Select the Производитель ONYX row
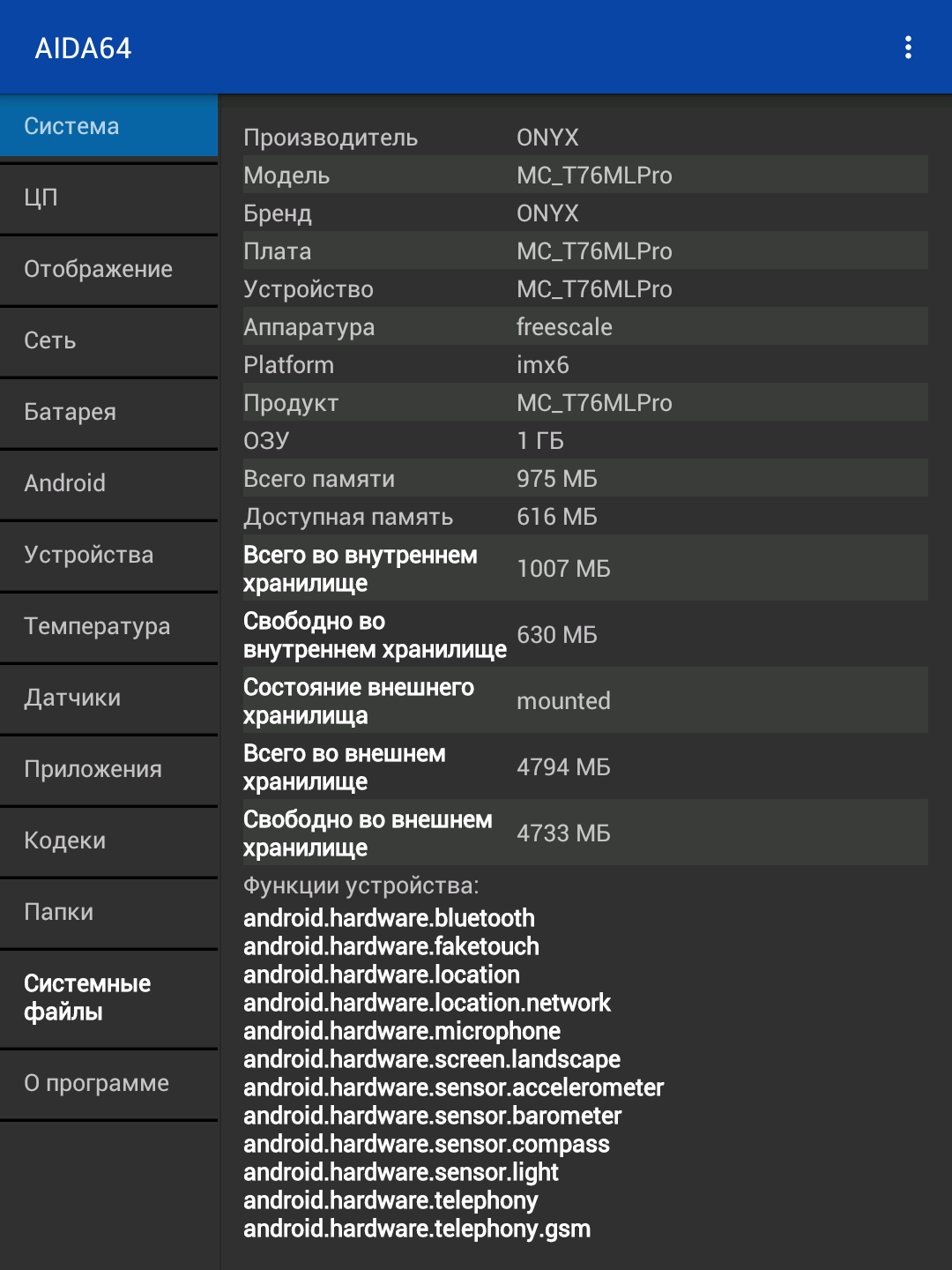Image resolution: width=952 pixels, height=1270 pixels. [585, 137]
